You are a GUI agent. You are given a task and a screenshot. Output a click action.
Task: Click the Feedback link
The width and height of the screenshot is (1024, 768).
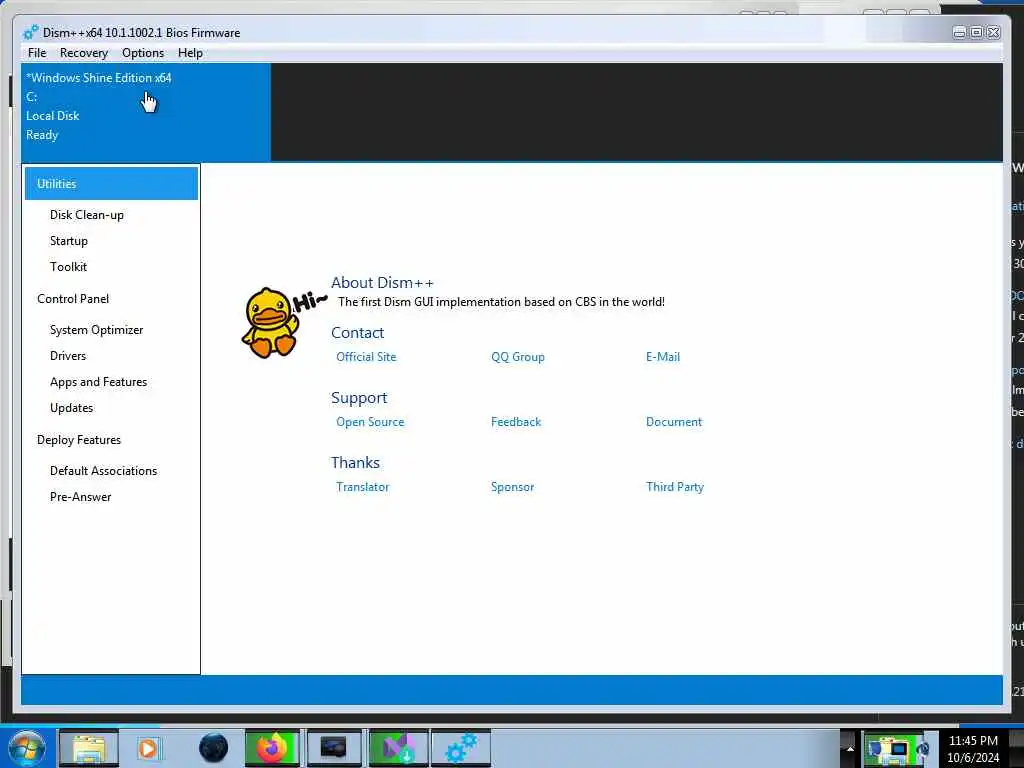pos(516,422)
